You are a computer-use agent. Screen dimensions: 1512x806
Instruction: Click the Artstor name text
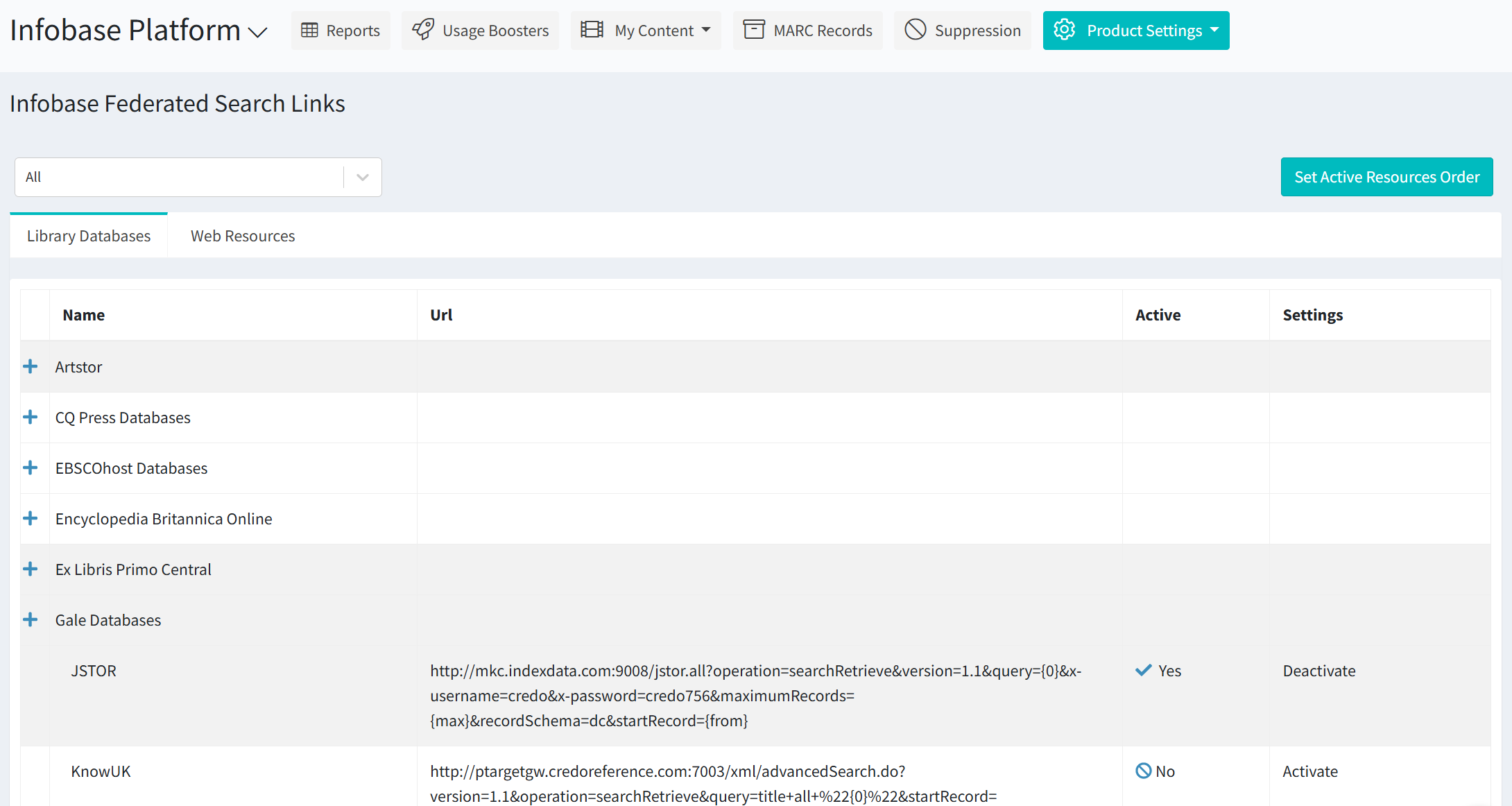78,367
